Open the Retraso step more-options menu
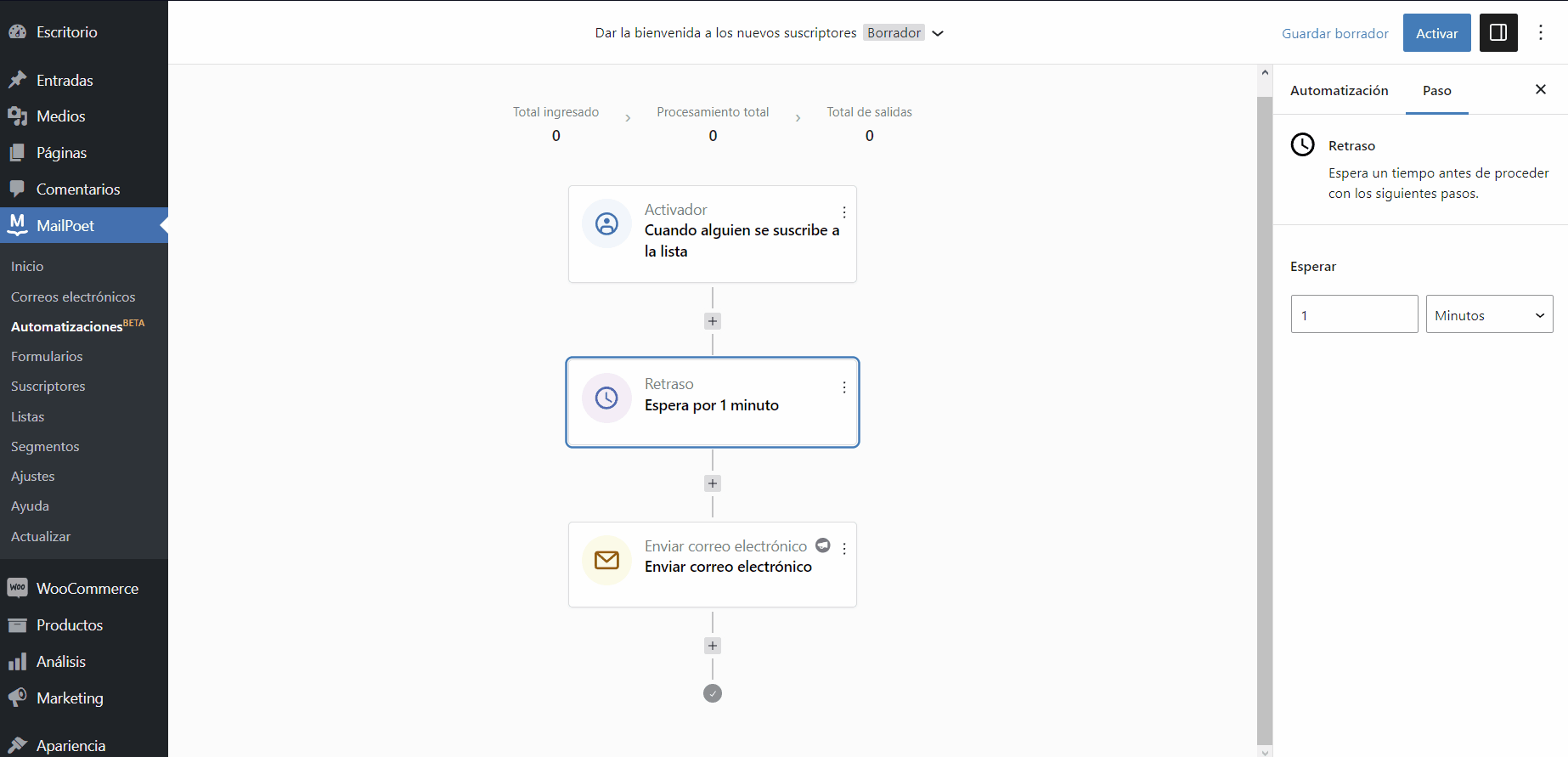Screen dimensions: 1568x757 pyautogui.click(x=843, y=387)
